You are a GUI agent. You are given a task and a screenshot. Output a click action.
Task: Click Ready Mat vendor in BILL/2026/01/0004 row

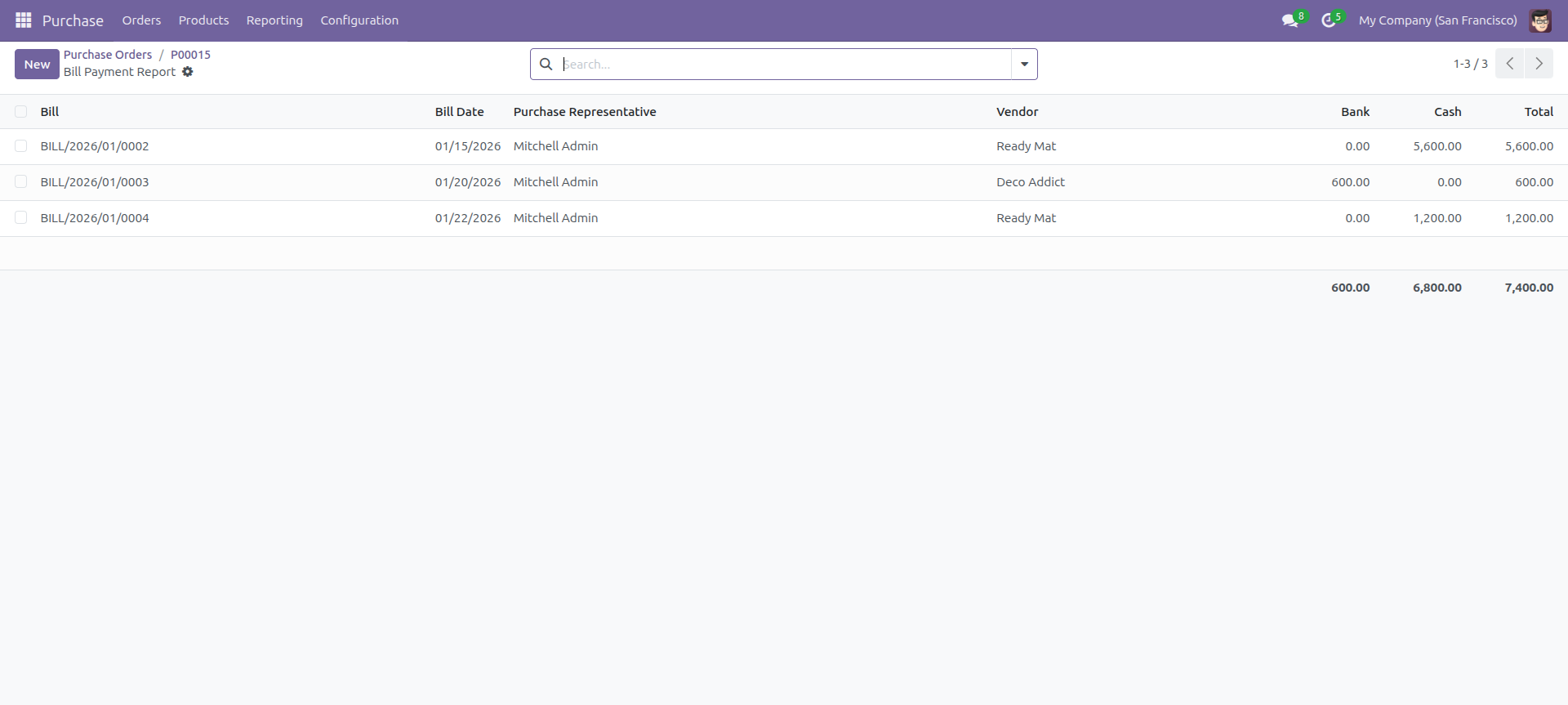click(1026, 218)
